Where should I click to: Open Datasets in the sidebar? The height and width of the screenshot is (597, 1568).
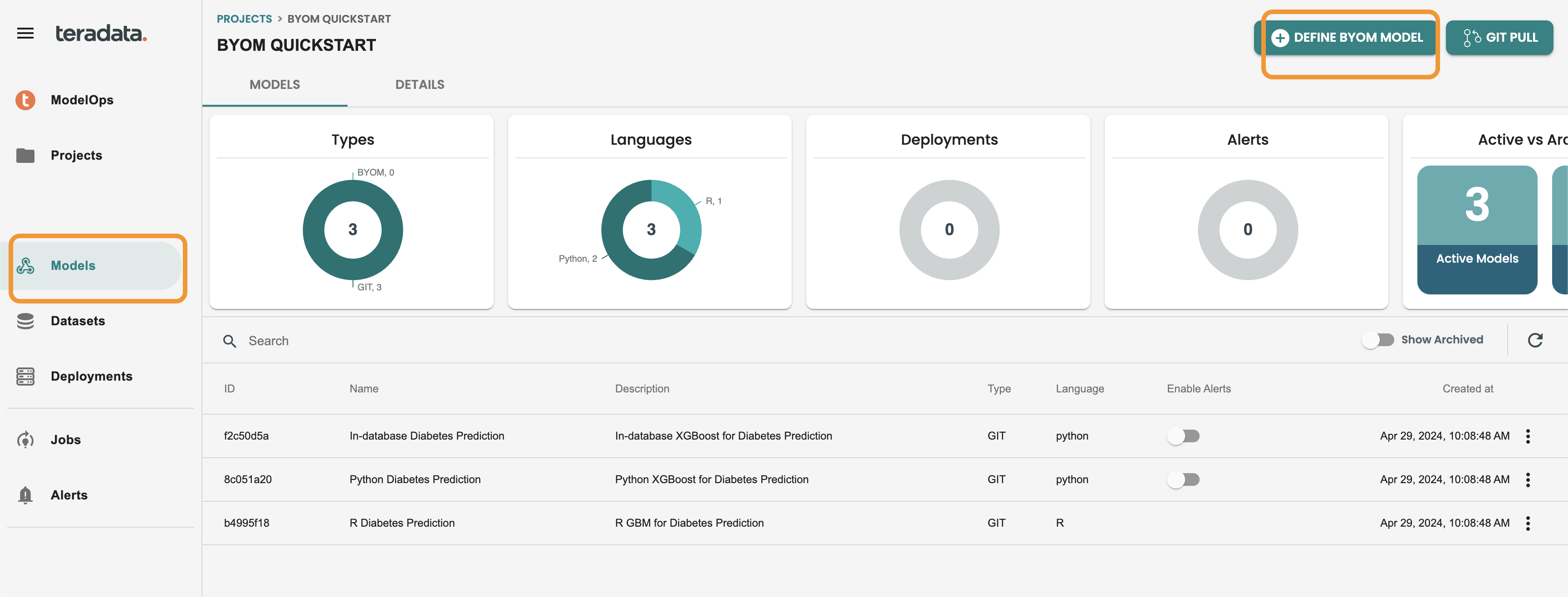tap(77, 321)
